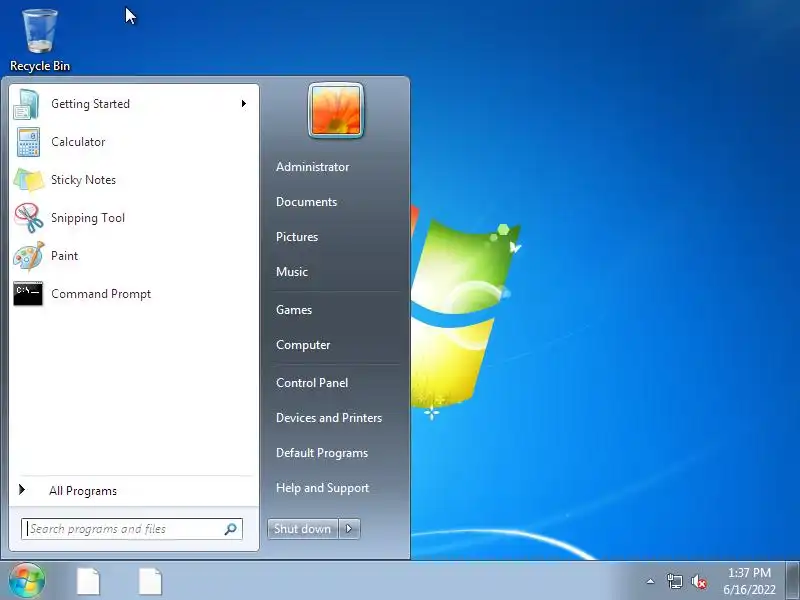
Task: Select the Snipping Tool text label
Action: (x=88, y=218)
